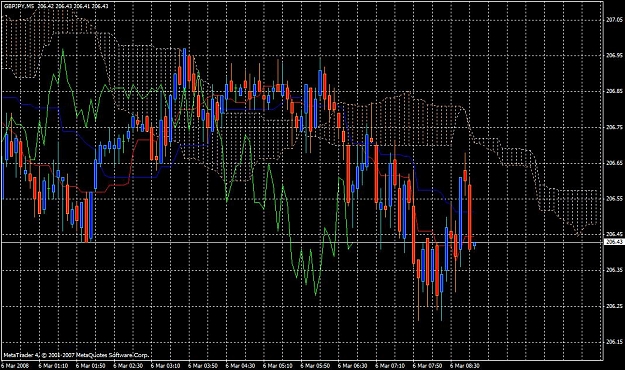Click the 206.15 price axis label
This screenshot has height=370, width=625.
click(x=614, y=342)
